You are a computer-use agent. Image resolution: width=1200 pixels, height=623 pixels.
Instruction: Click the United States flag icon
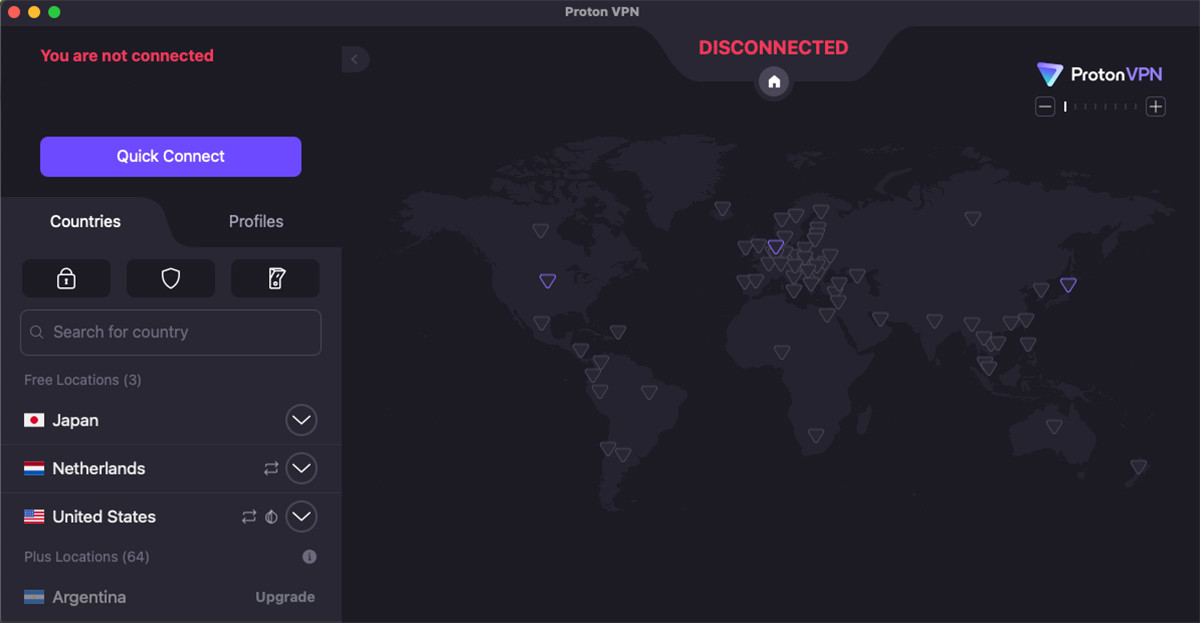click(x=34, y=517)
